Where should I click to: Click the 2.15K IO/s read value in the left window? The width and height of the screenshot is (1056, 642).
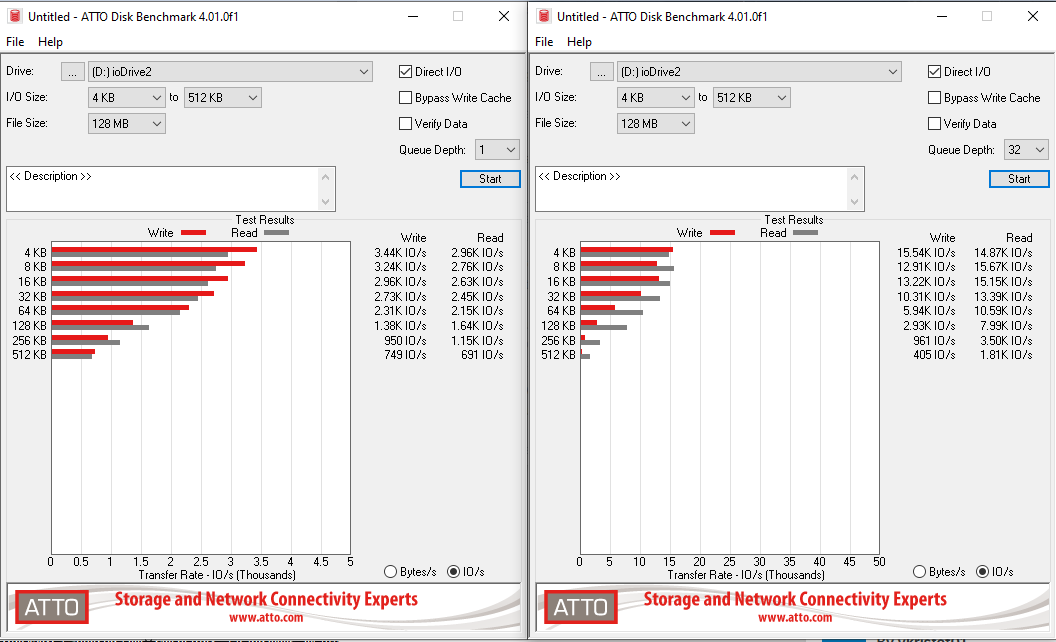click(477, 311)
